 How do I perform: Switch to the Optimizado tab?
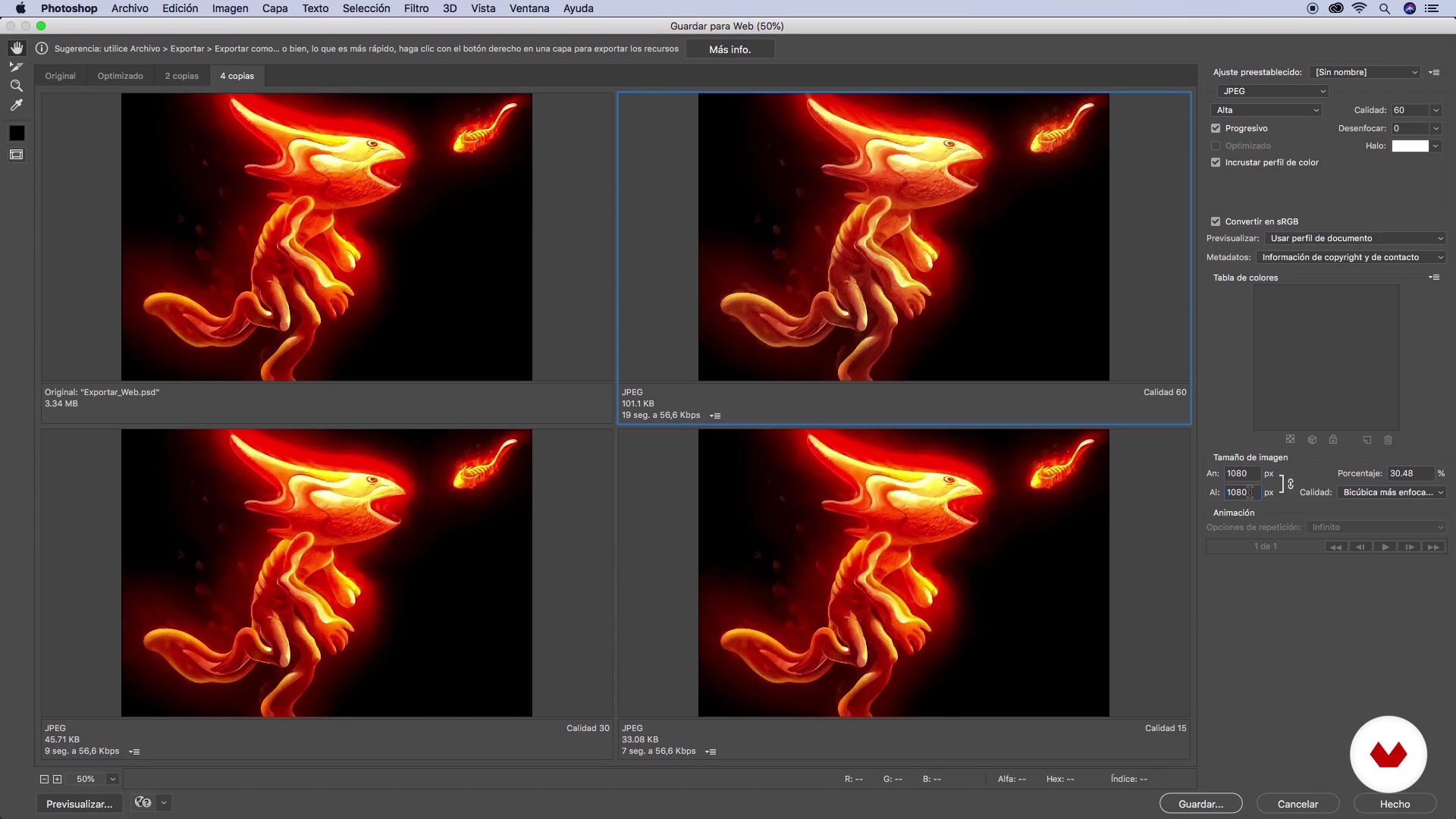pos(120,77)
